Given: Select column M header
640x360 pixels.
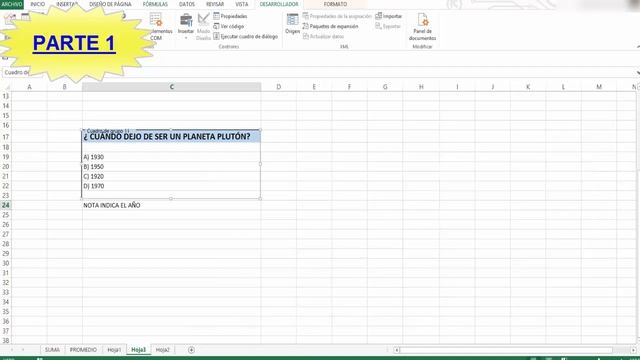Looking at the screenshot, I should click(599, 87).
